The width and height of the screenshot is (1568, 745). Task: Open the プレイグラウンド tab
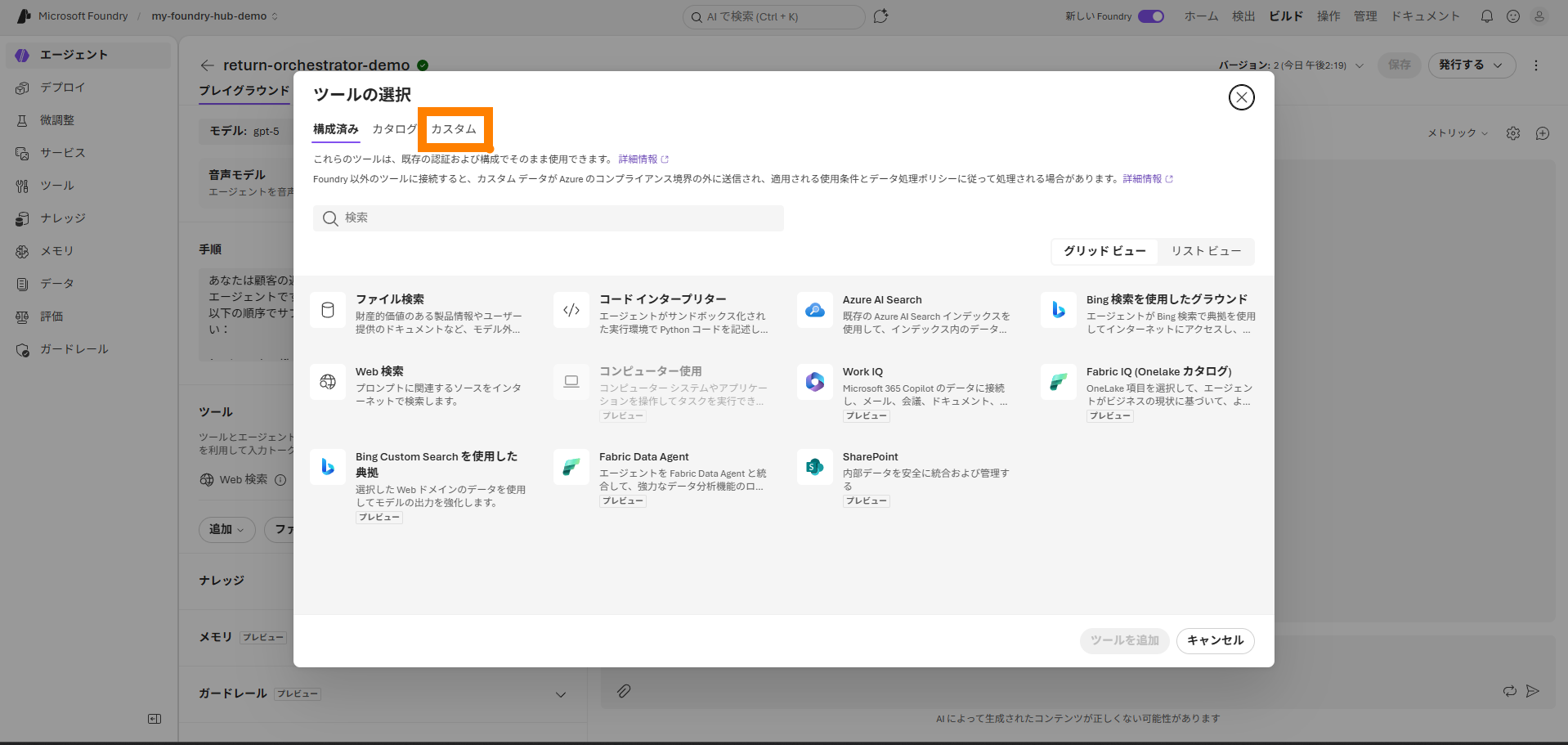(x=244, y=91)
